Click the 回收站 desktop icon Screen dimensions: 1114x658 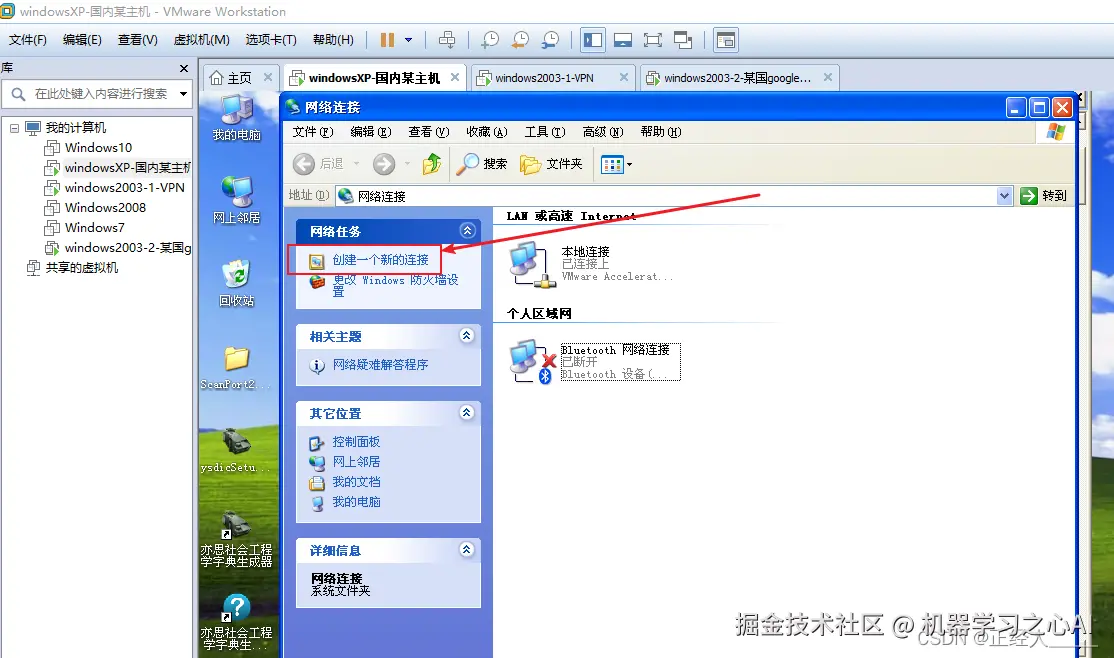point(237,283)
